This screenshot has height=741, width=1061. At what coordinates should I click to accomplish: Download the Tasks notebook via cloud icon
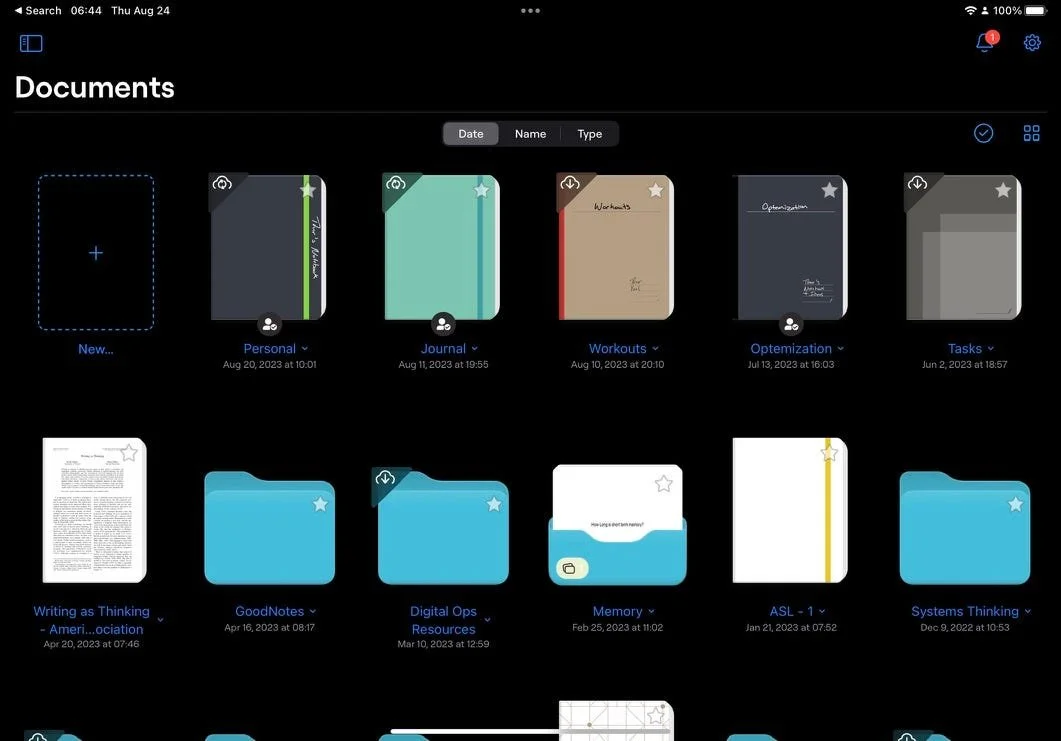click(917, 183)
